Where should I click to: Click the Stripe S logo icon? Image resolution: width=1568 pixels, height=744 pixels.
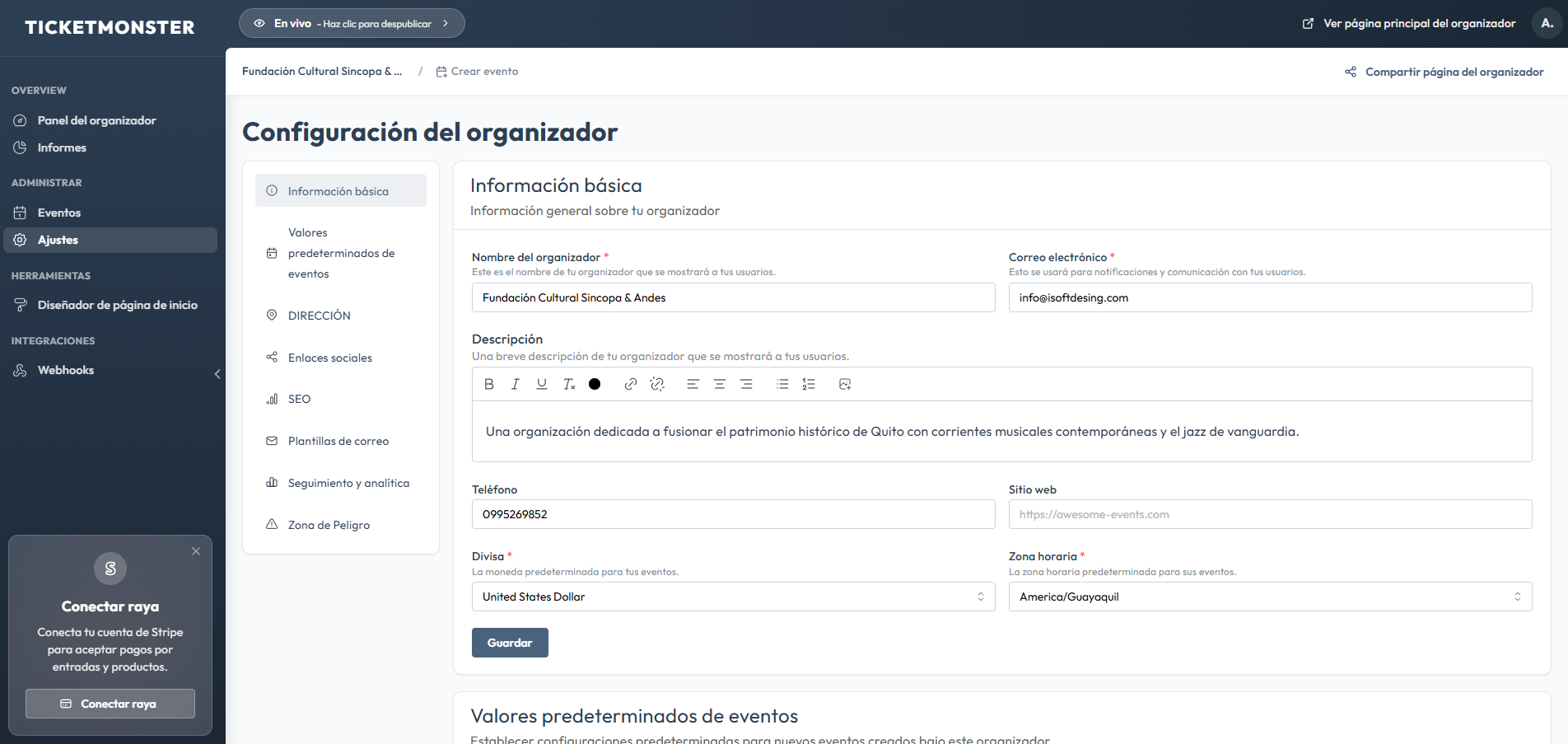tap(110, 568)
